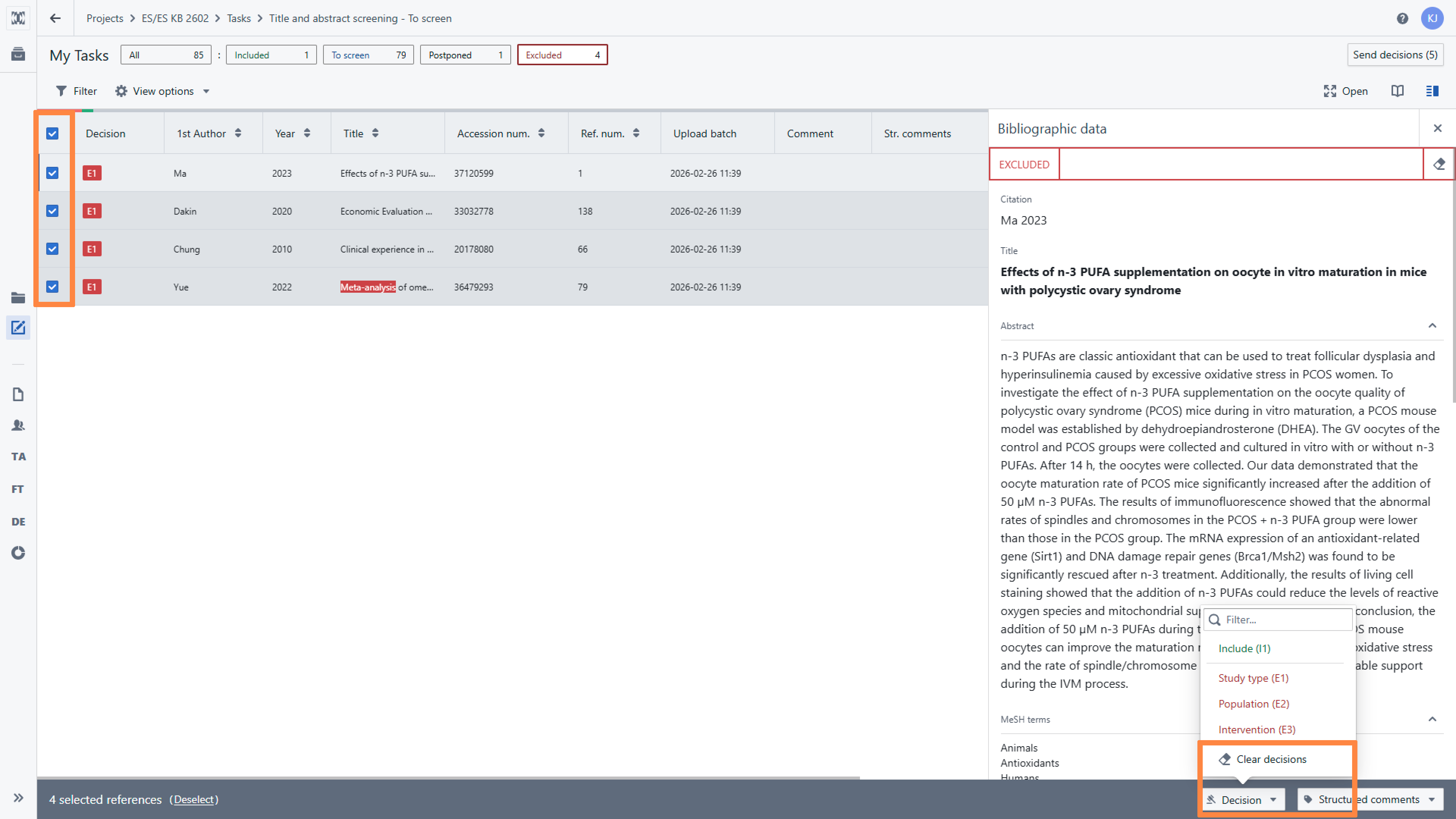The height and width of the screenshot is (819, 1456).
Task: Toggle the split panel layout icon
Action: pos(1432,91)
